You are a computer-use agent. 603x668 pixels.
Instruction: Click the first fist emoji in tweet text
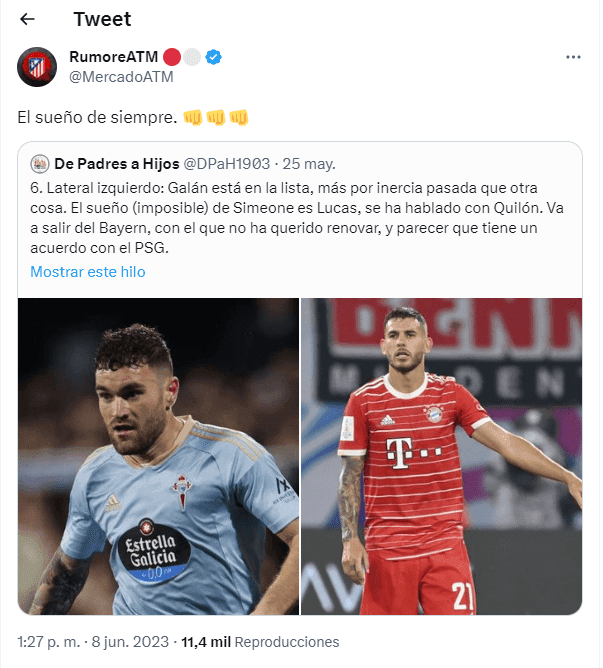tap(193, 118)
